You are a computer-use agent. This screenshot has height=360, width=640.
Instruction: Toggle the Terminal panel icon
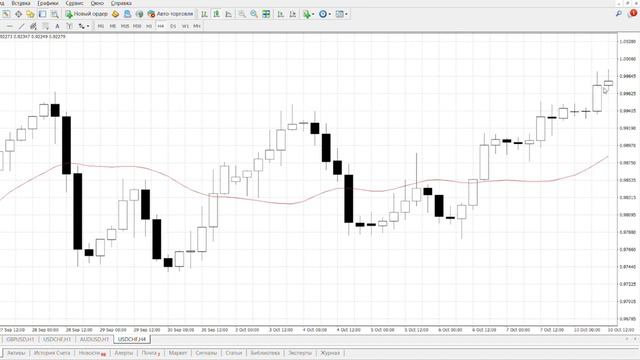(x=42, y=14)
